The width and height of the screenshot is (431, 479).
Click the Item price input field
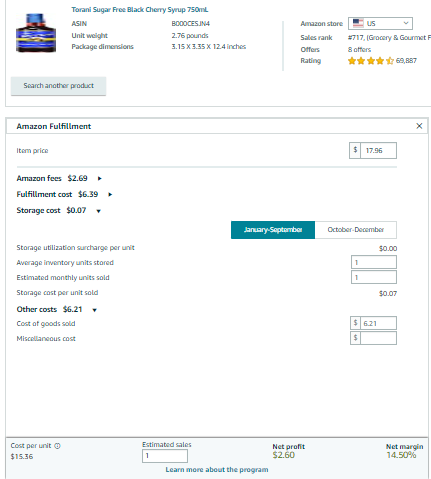(x=378, y=150)
